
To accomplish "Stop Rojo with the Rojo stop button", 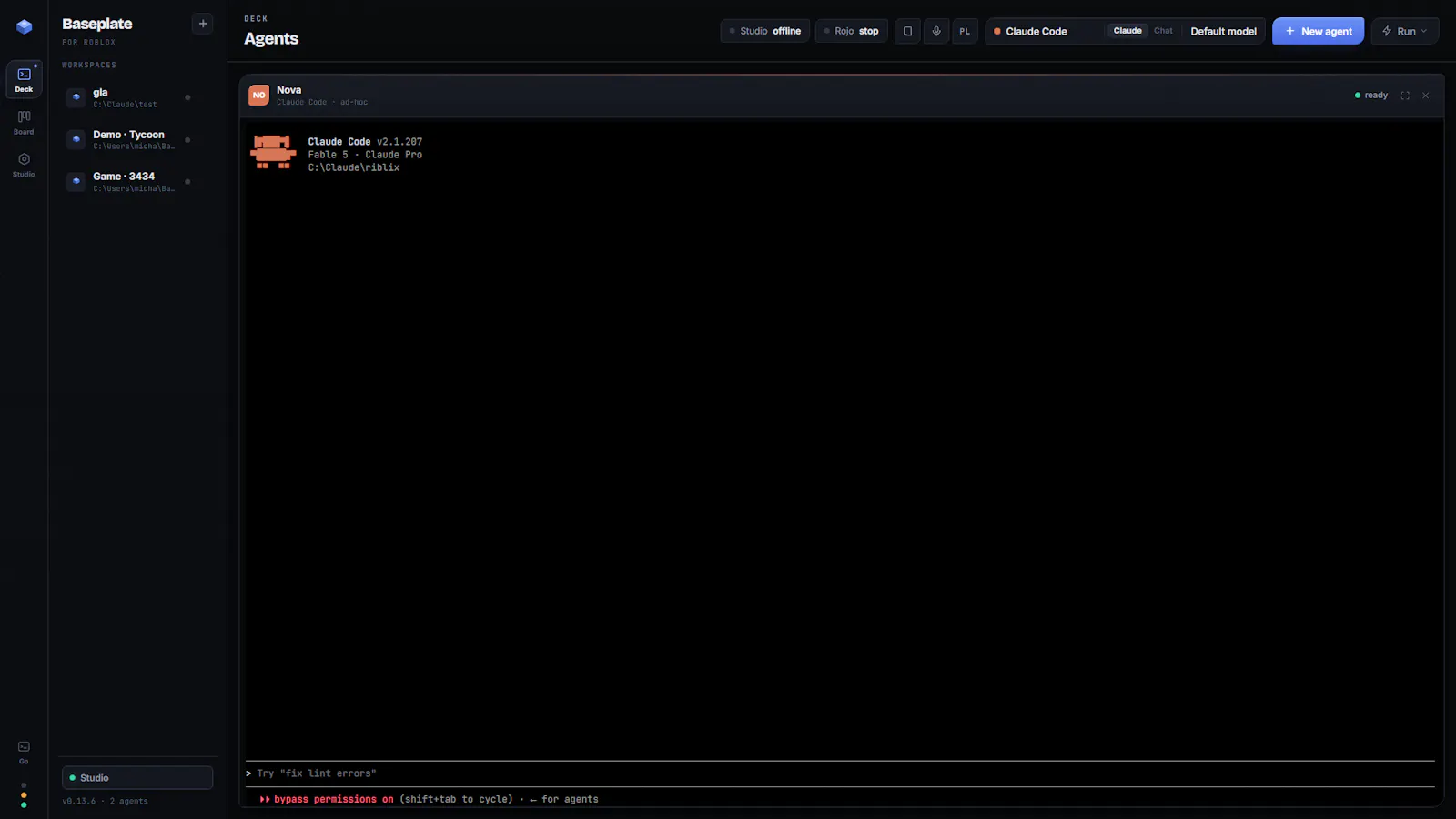I will pyautogui.click(x=852, y=31).
